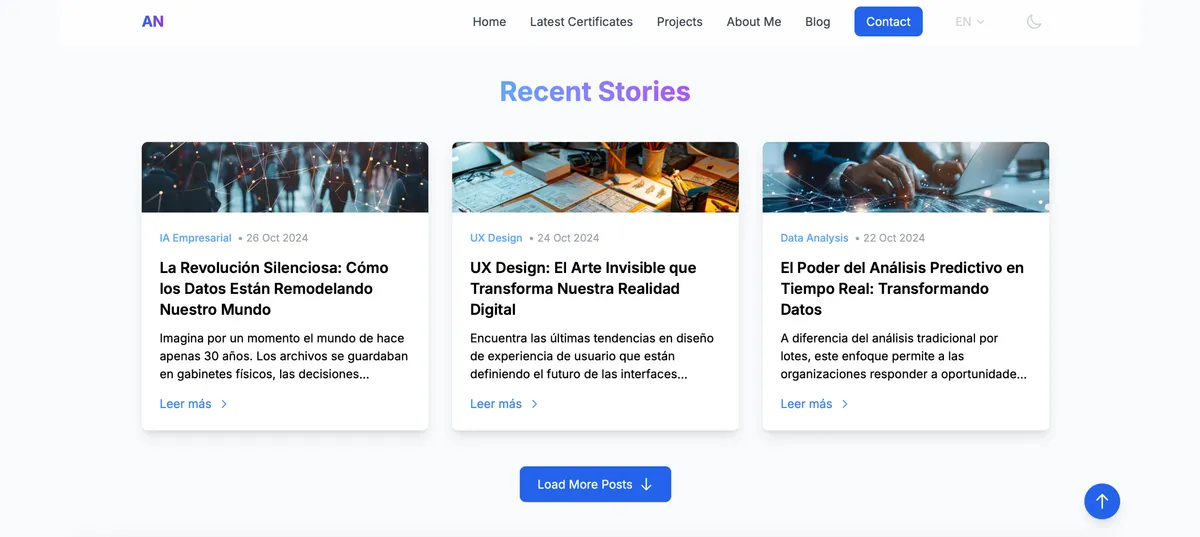Viewport: 1200px width, 537px height.
Task: Click chevron next to Análisis Predictivo Leer más
Action: click(x=845, y=404)
